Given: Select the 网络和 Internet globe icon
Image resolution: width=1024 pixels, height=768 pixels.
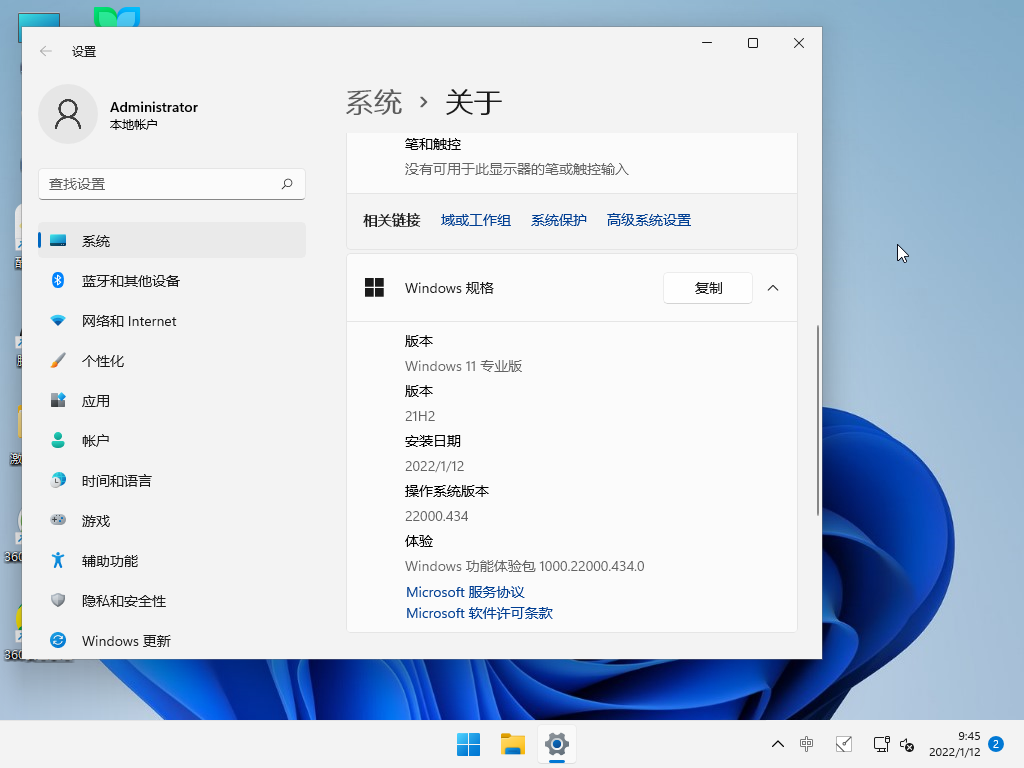Looking at the screenshot, I should pos(58,321).
